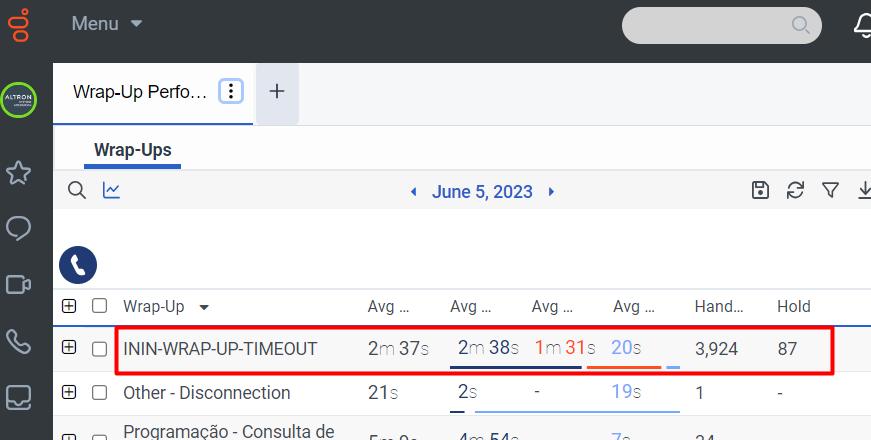Open the inbox sidebar icon
Screen dimensions: 871x440
click(18, 397)
